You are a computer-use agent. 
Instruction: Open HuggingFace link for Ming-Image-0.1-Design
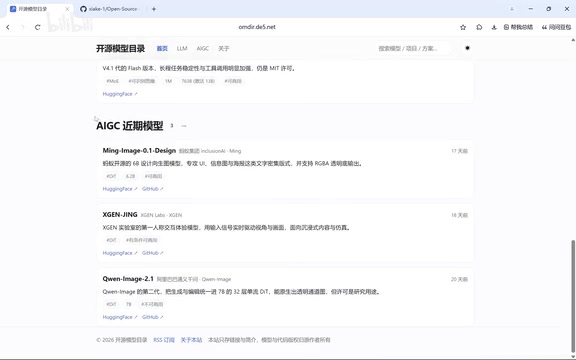pos(120,189)
